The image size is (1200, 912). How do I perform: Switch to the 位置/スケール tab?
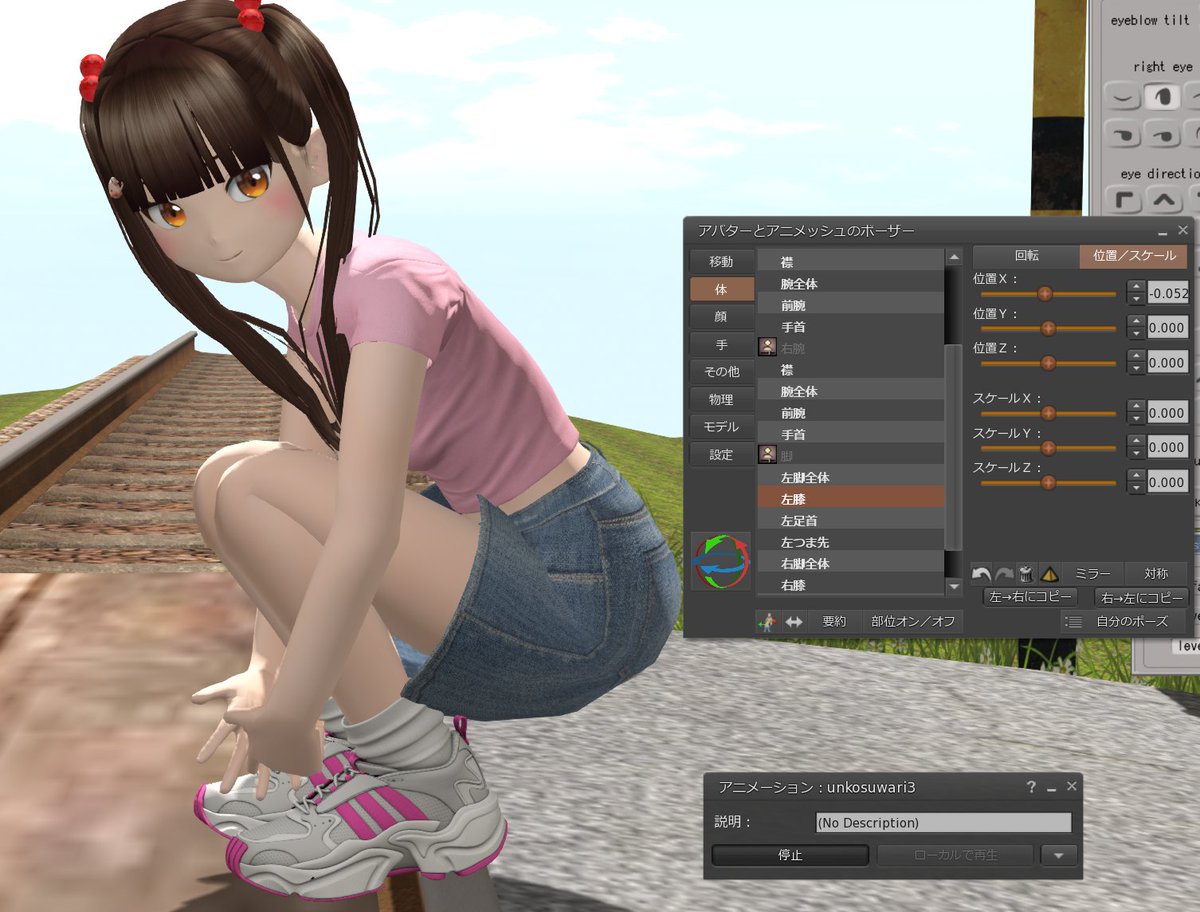point(1134,256)
